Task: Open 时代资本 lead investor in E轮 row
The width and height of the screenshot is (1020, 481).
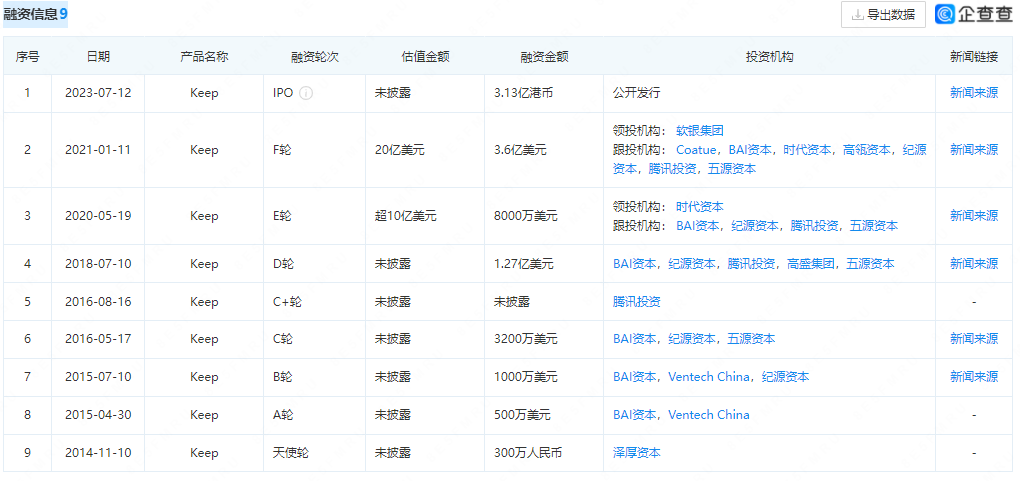Action: [699, 207]
